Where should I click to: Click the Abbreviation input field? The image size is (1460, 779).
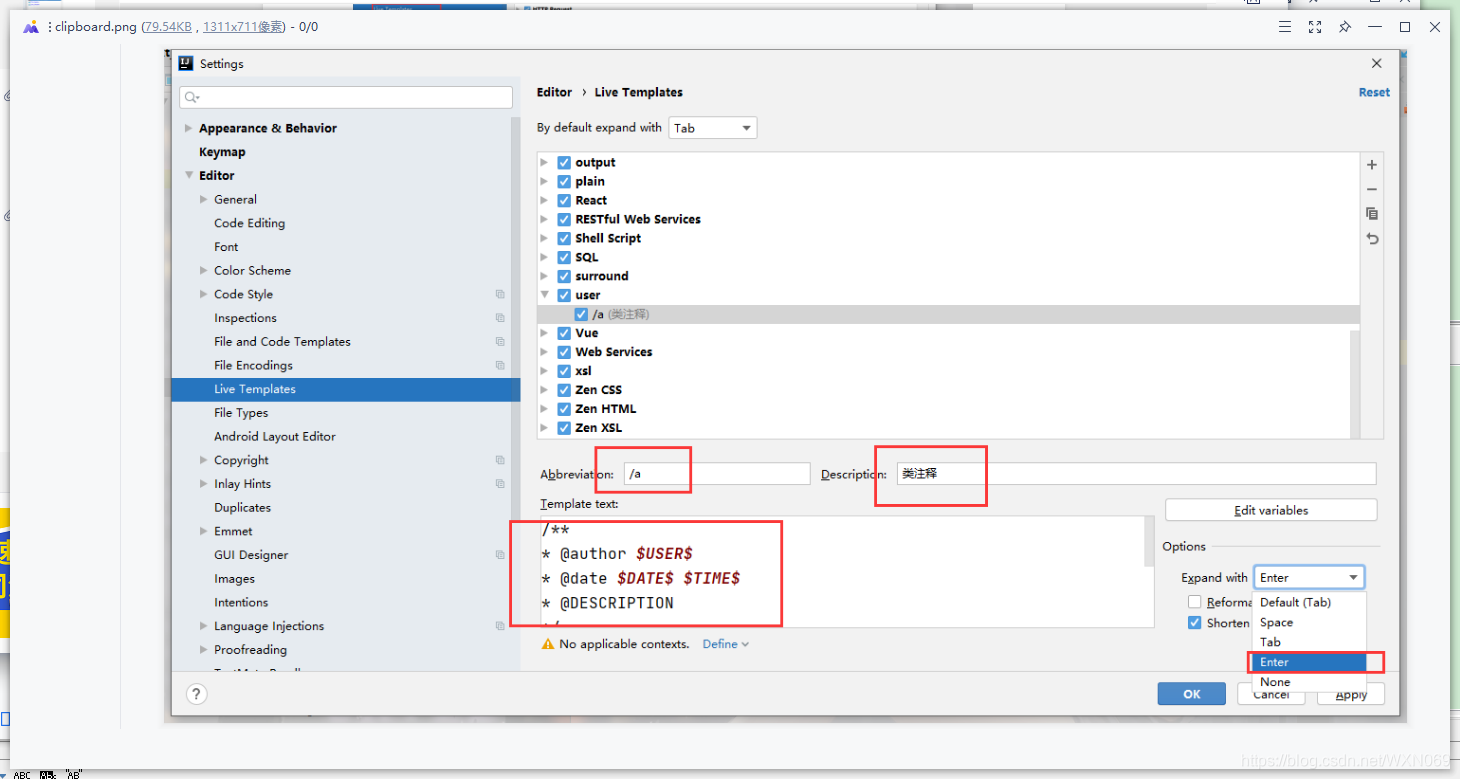coord(717,474)
